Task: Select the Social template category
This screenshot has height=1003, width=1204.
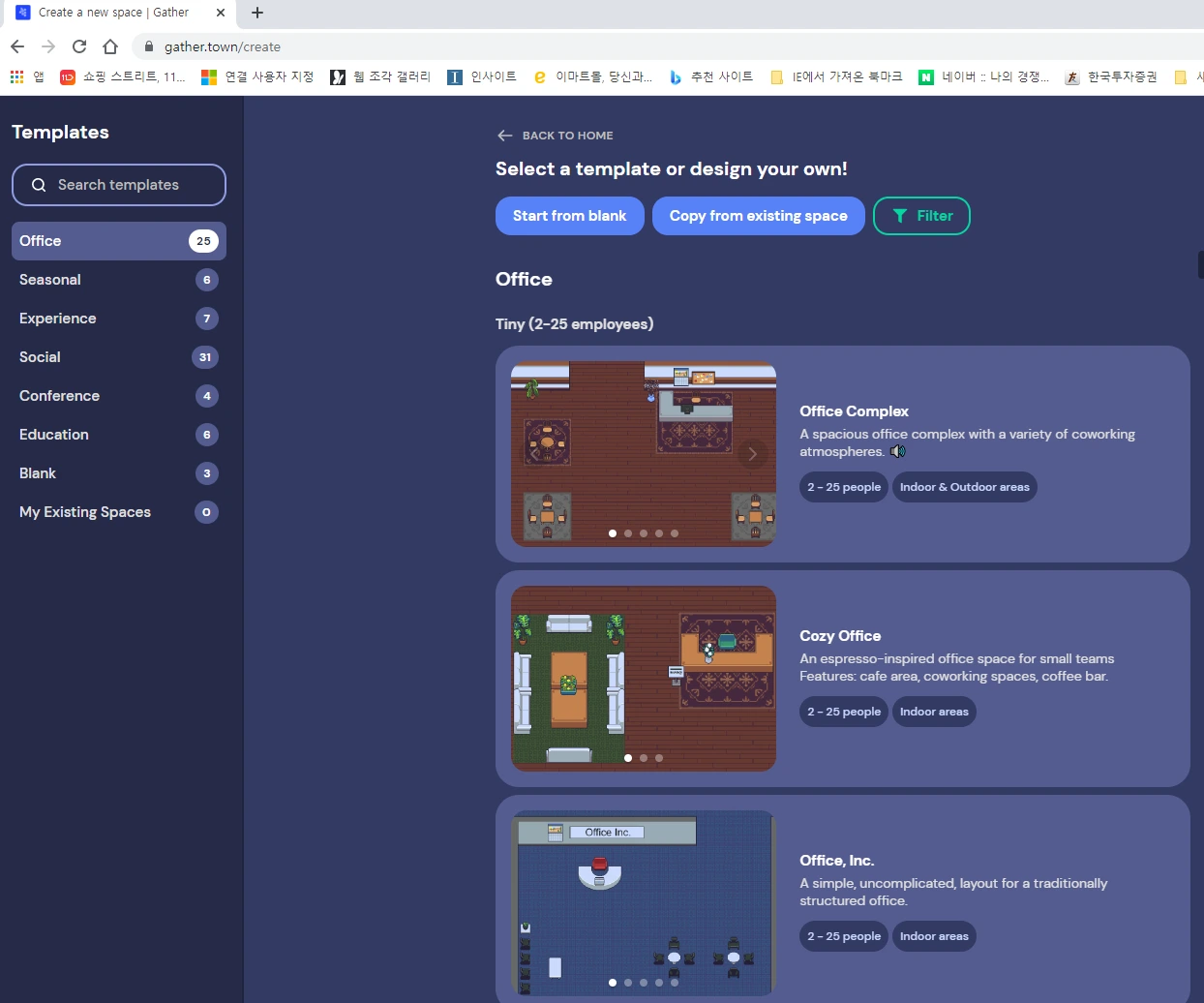Action: (119, 357)
